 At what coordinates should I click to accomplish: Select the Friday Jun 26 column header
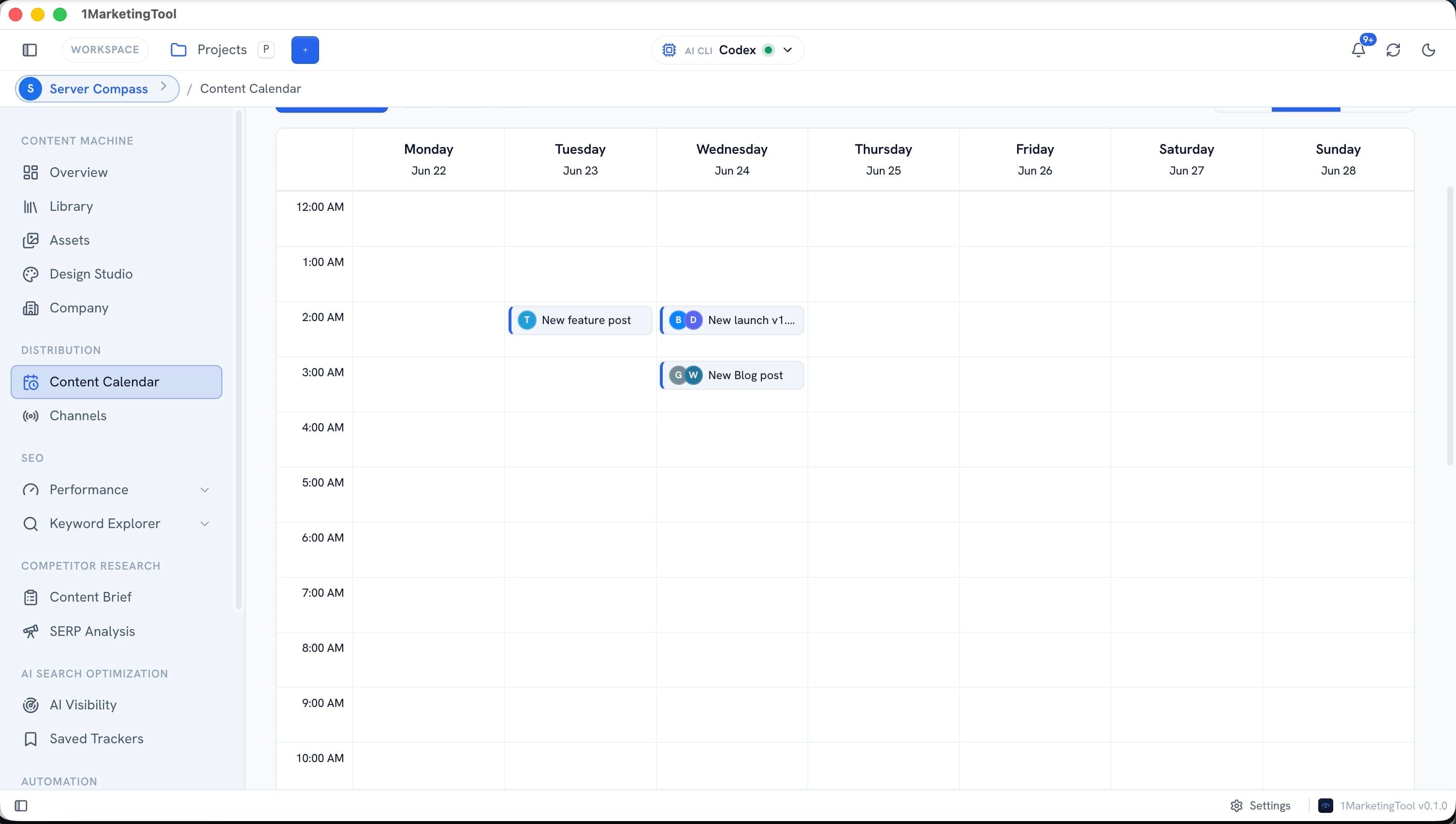1035,160
